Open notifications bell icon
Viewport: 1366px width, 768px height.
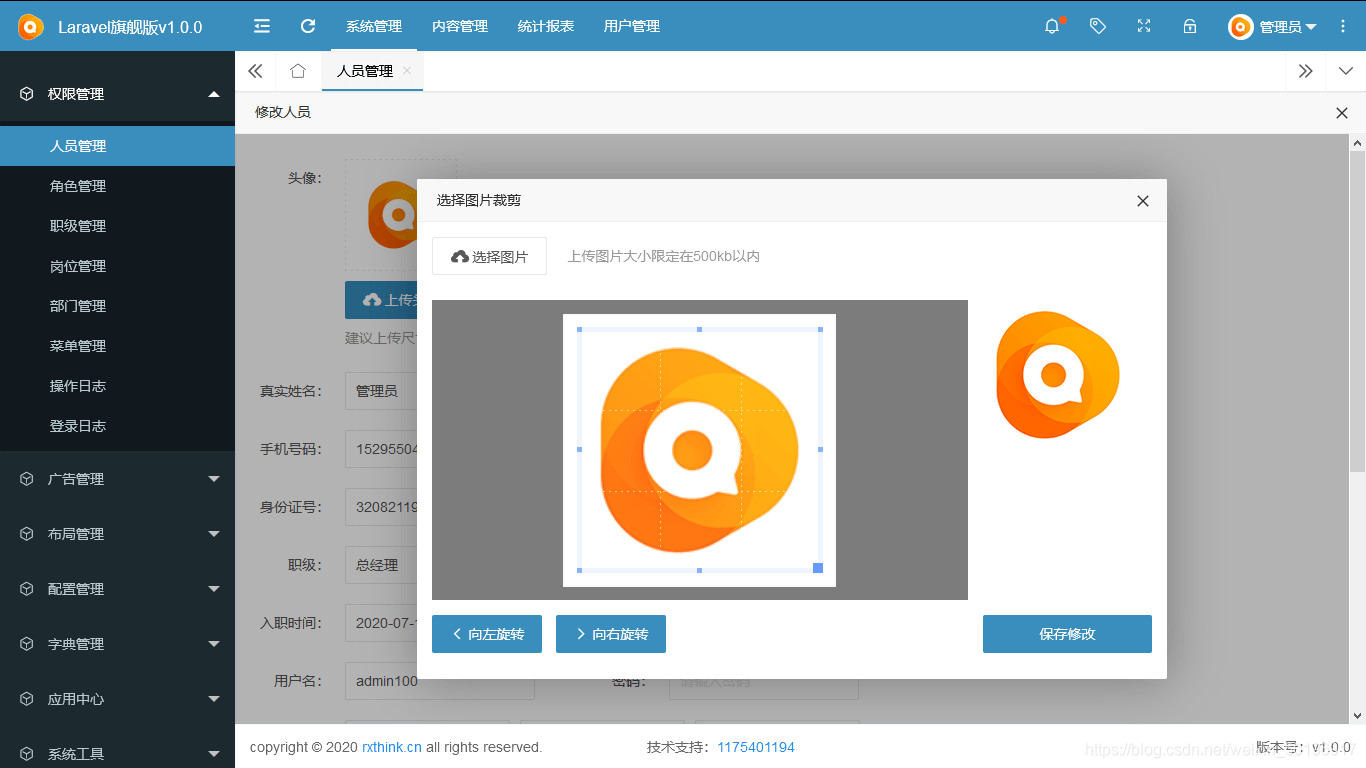tap(1052, 26)
